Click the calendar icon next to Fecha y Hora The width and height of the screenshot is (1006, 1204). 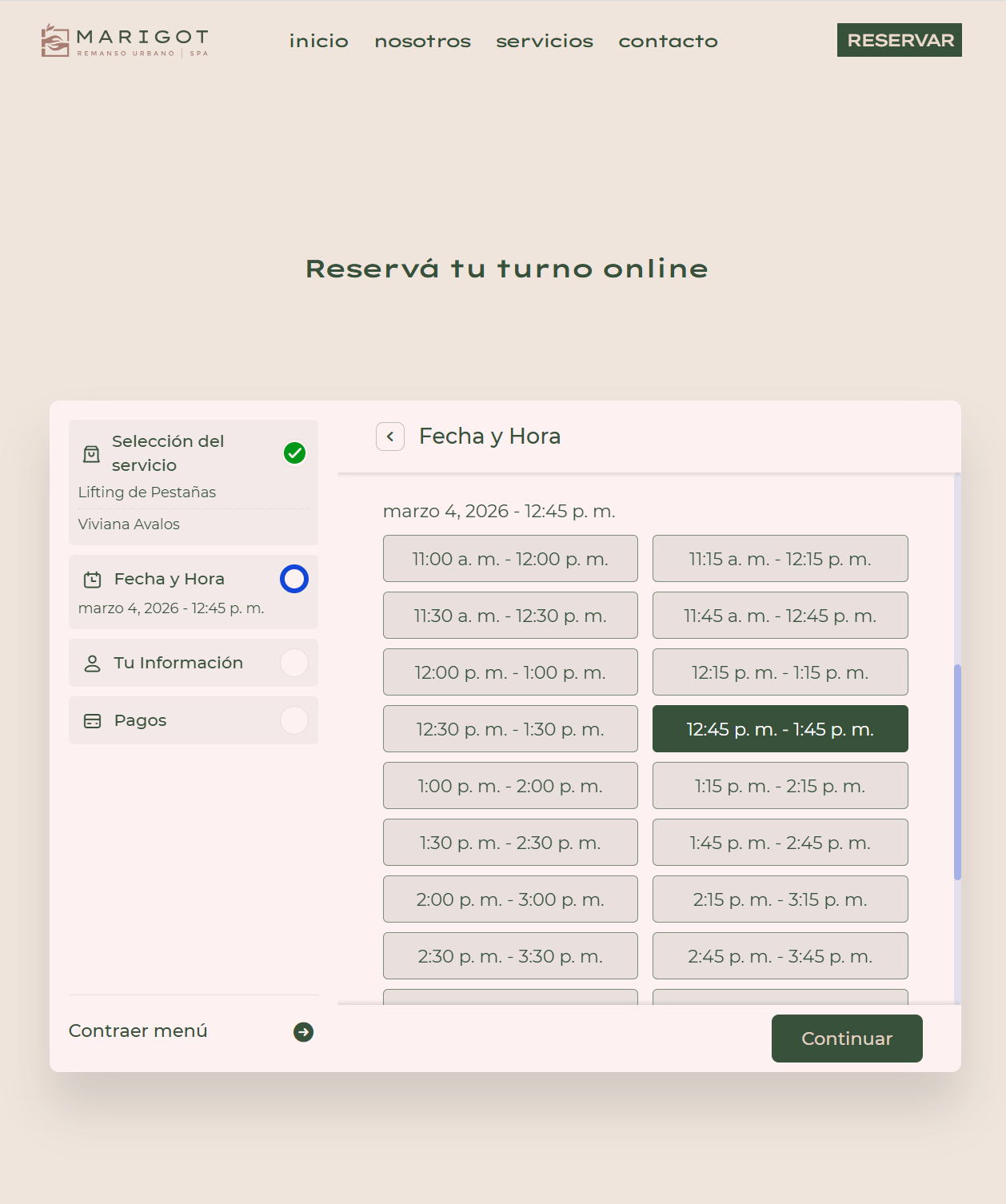tap(93, 580)
